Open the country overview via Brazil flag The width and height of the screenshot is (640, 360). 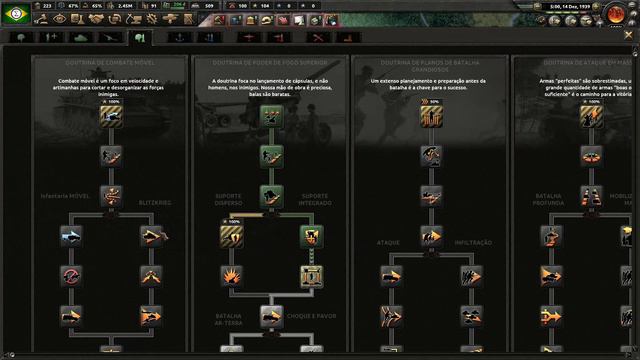pos(16,13)
